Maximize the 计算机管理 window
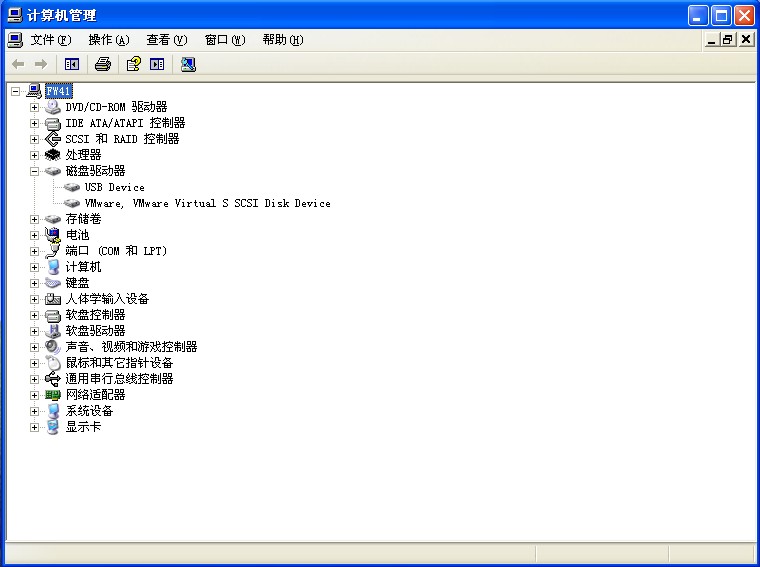The height and width of the screenshot is (567, 760). [x=721, y=16]
